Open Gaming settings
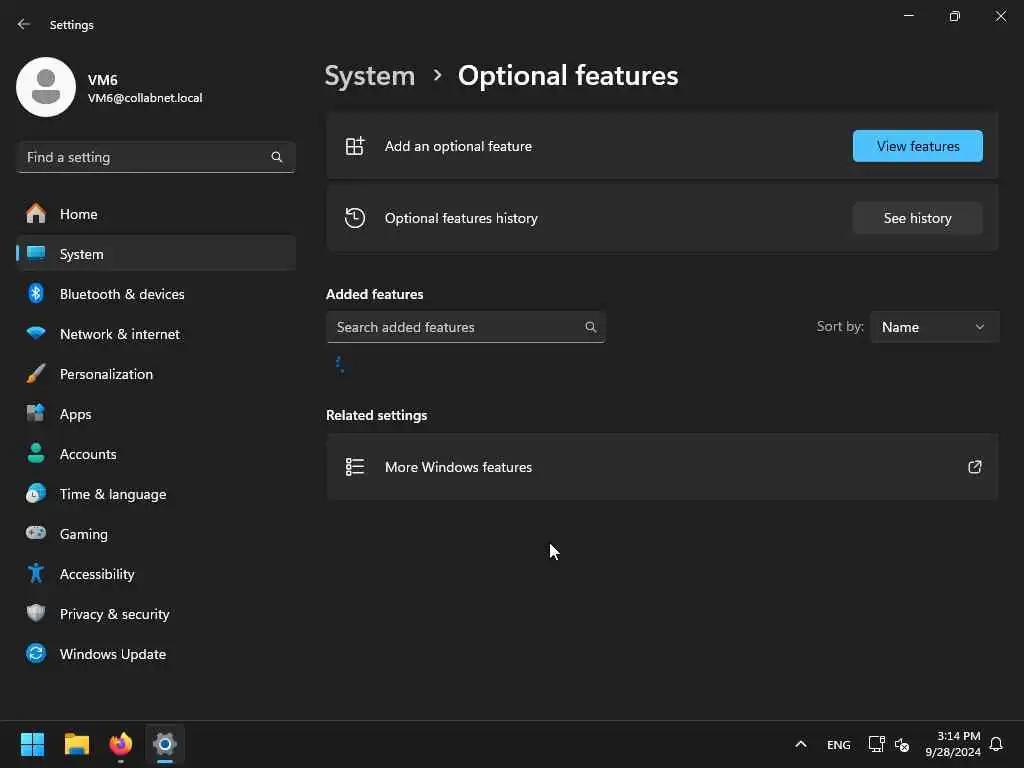1024x768 pixels. 155,534
